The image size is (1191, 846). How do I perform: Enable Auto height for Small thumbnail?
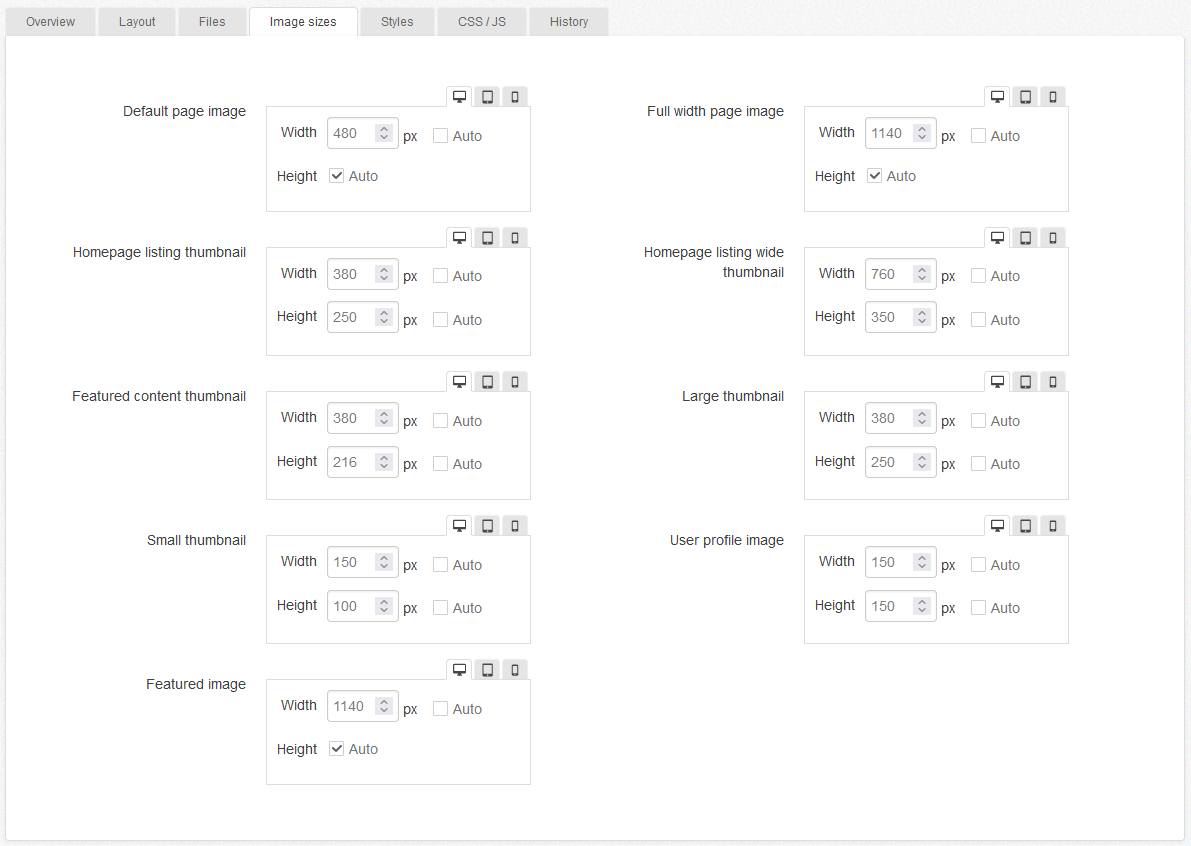pos(440,607)
